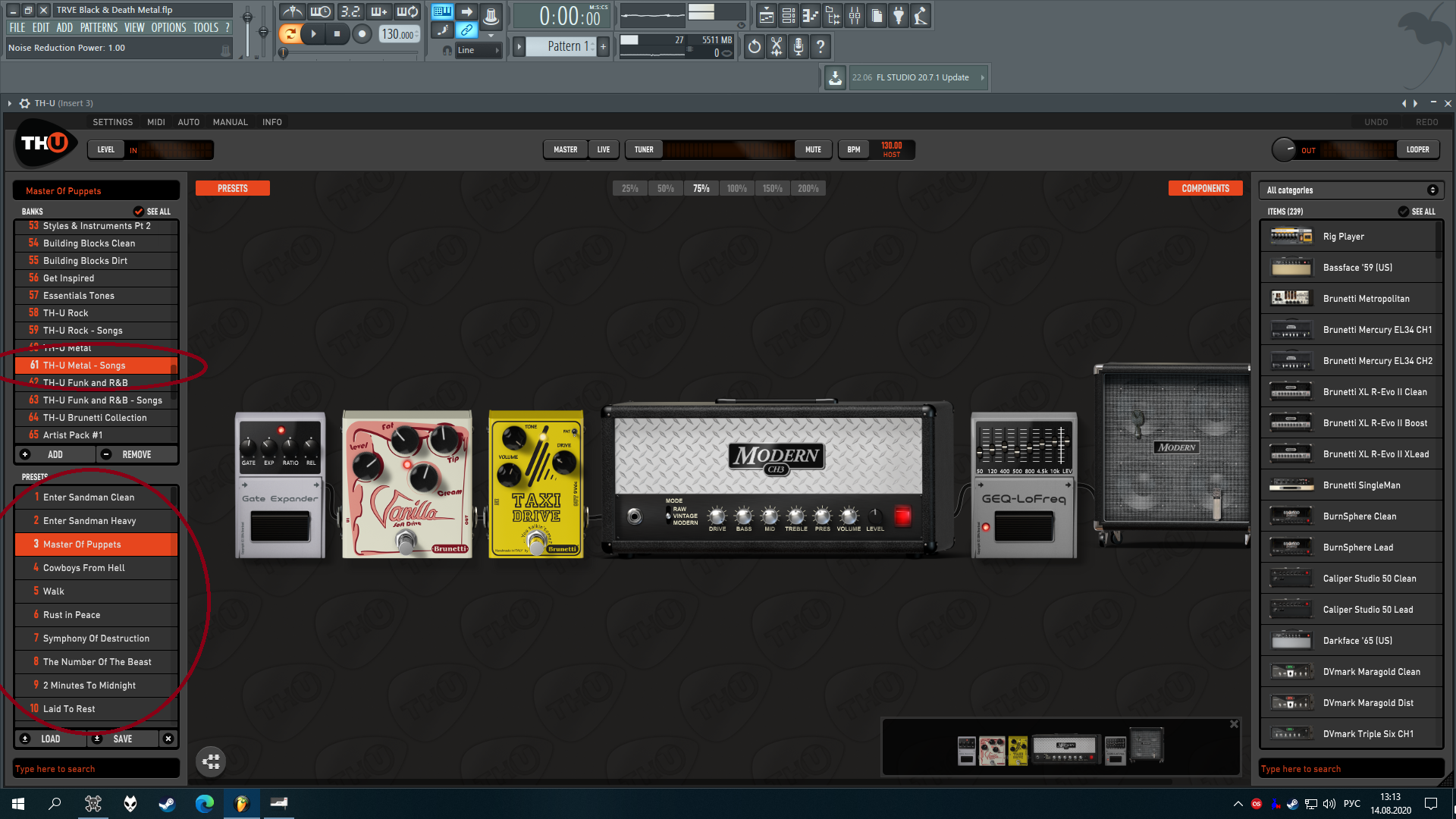The width and height of the screenshot is (1456, 819).
Task: Open the help question mark icon
Action: pos(821,47)
